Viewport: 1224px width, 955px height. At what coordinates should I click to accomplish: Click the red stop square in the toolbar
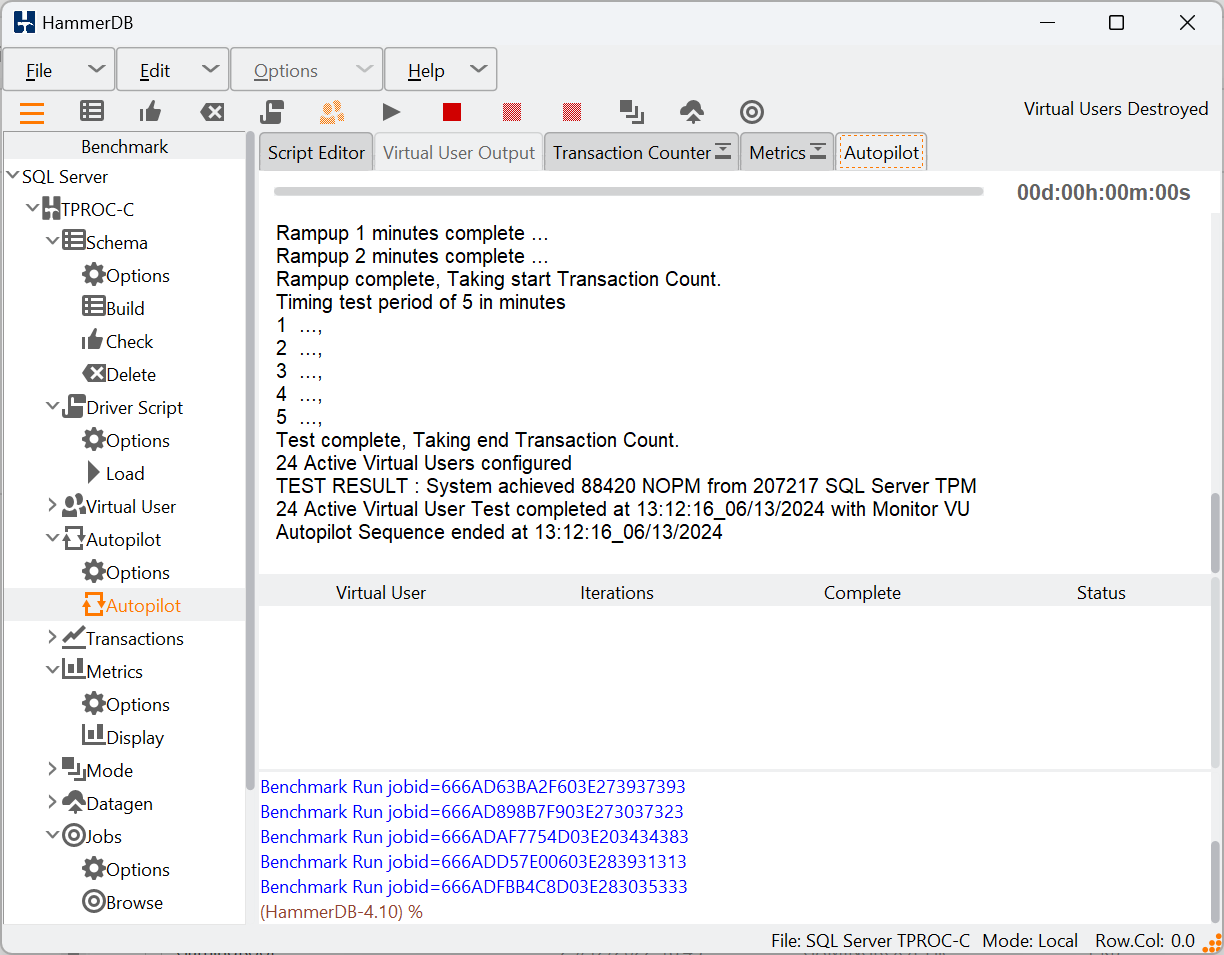click(452, 112)
